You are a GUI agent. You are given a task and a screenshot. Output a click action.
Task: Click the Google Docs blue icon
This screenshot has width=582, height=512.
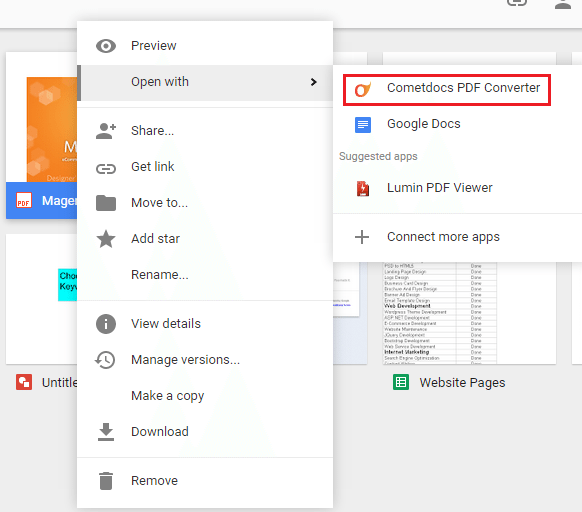[363, 125]
